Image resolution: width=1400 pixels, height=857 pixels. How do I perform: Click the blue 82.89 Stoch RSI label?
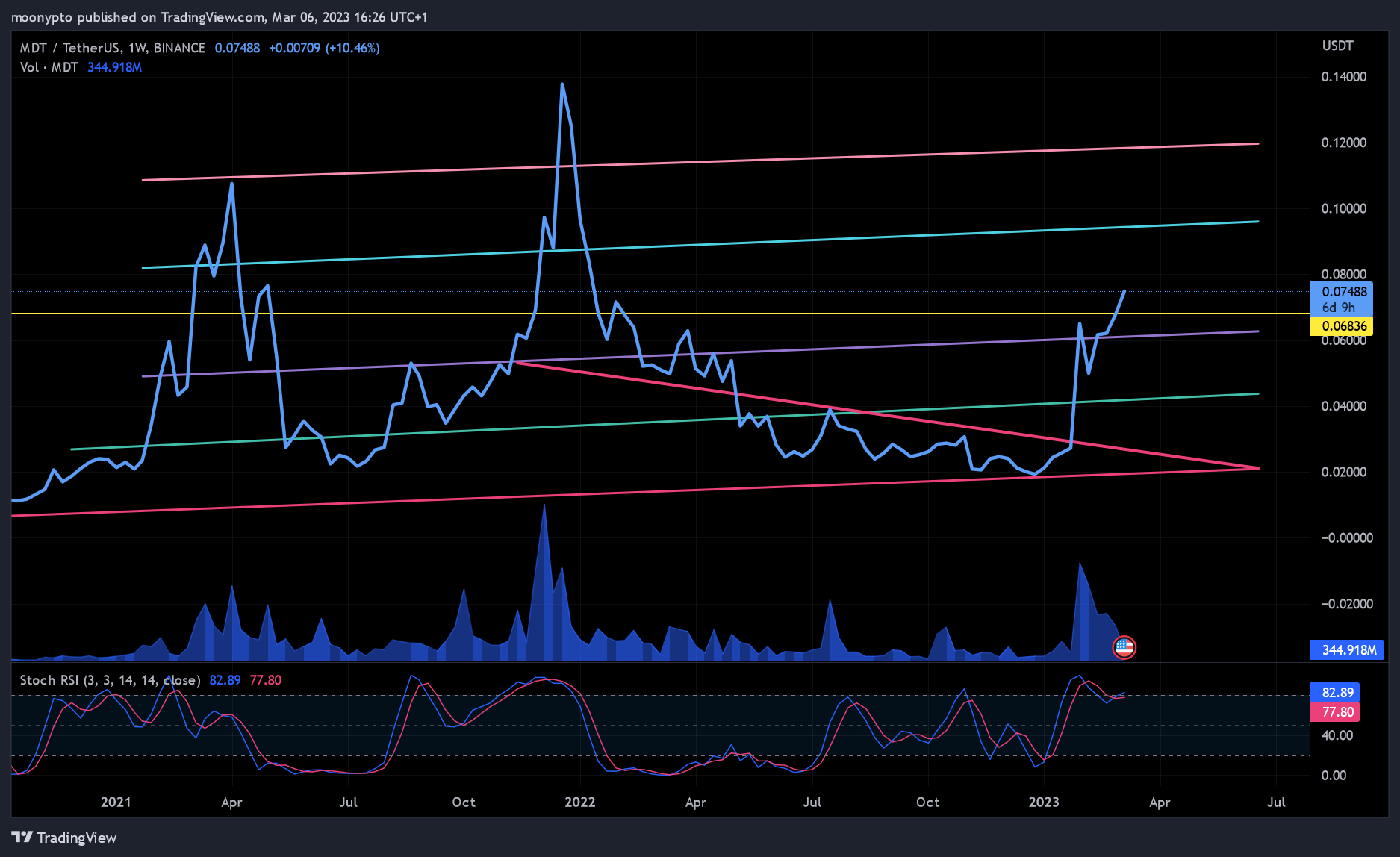point(1335,693)
